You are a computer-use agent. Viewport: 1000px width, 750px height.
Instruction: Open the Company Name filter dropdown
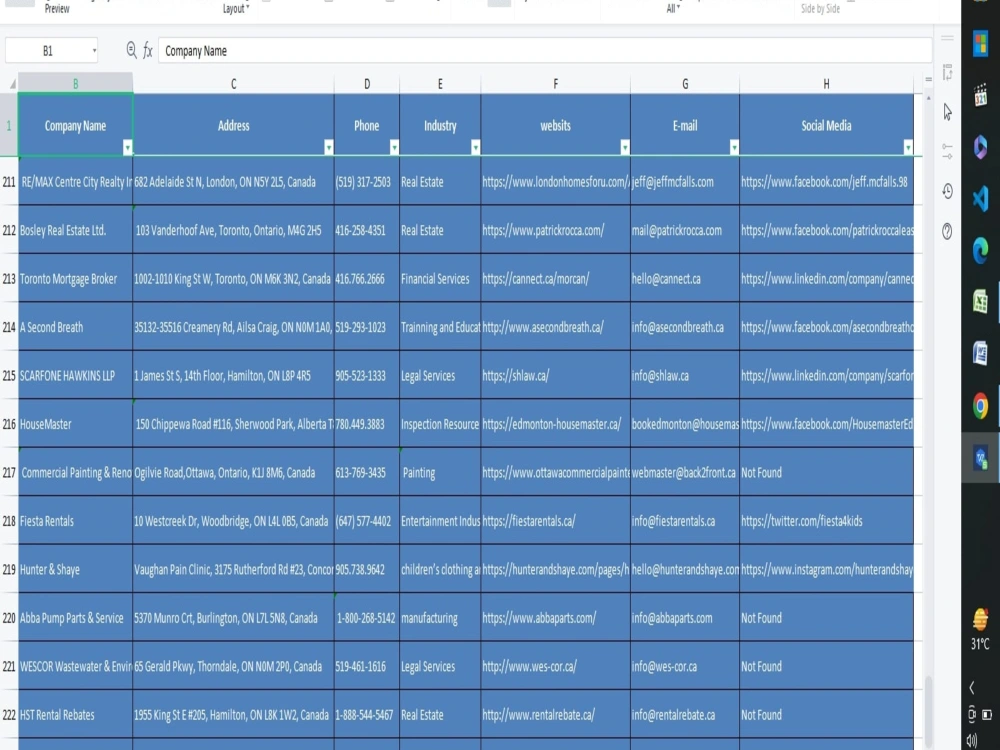coord(128,147)
